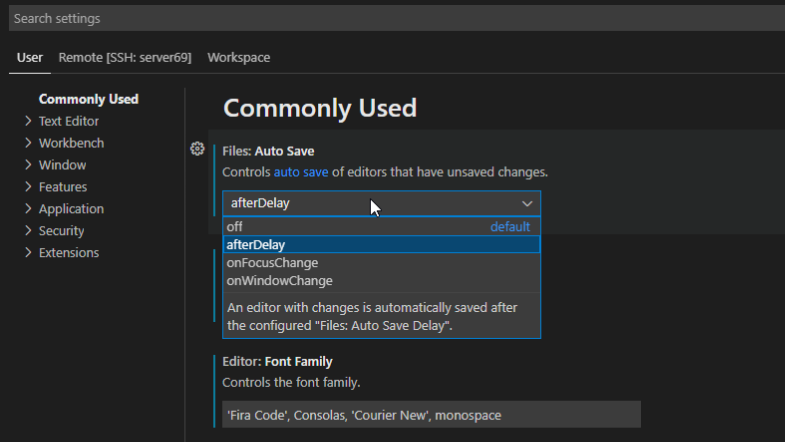This screenshot has height=442, width=786.
Task: Switch to the Workspace settings tab
Action: point(238,57)
